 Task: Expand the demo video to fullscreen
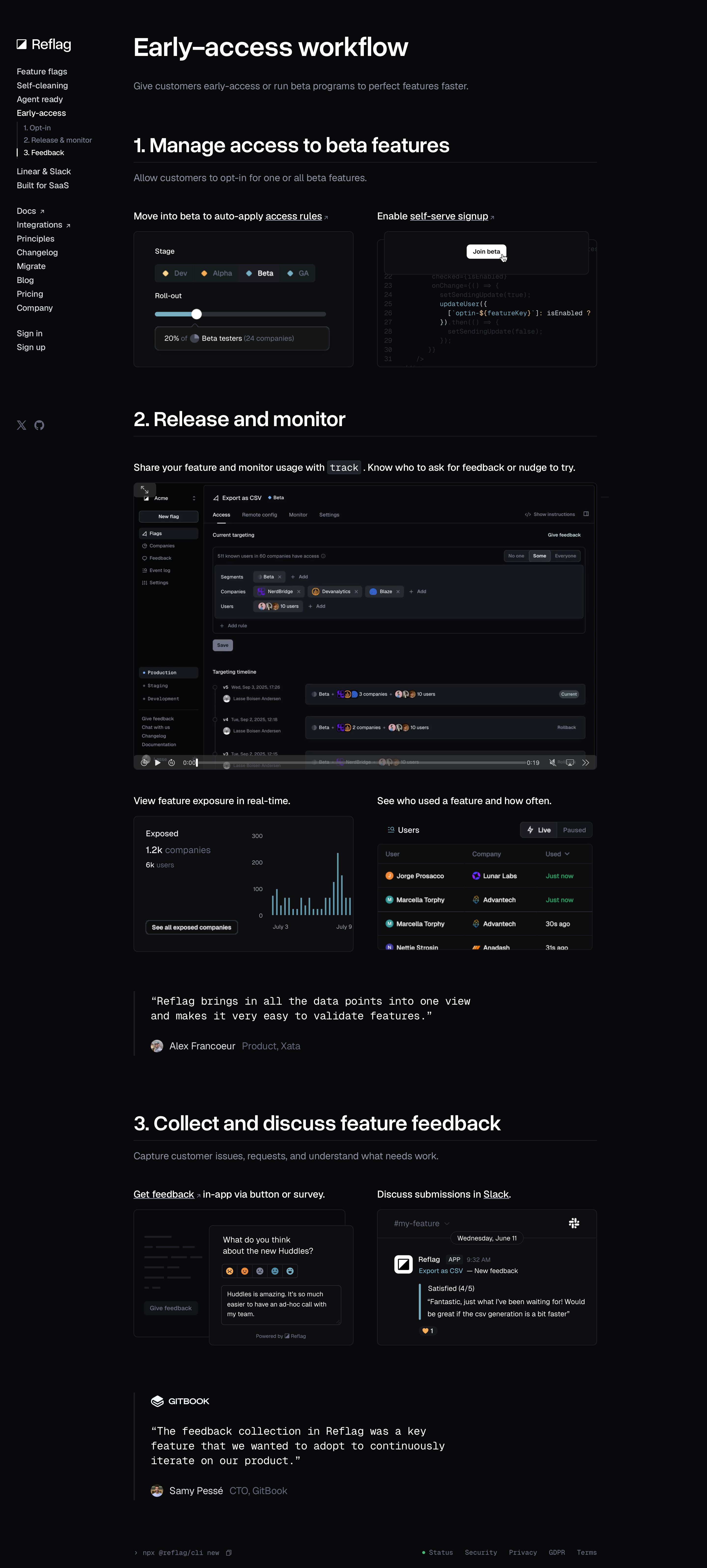(x=145, y=489)
